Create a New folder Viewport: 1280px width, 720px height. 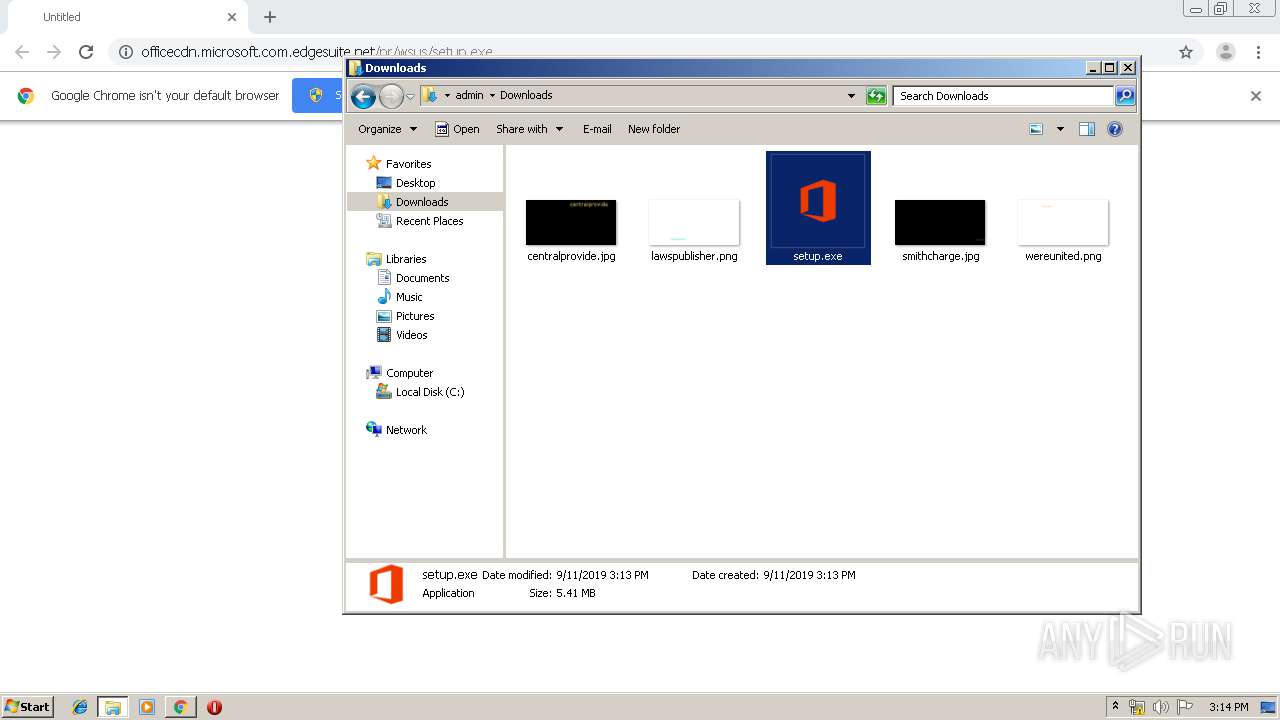[654, 129]
